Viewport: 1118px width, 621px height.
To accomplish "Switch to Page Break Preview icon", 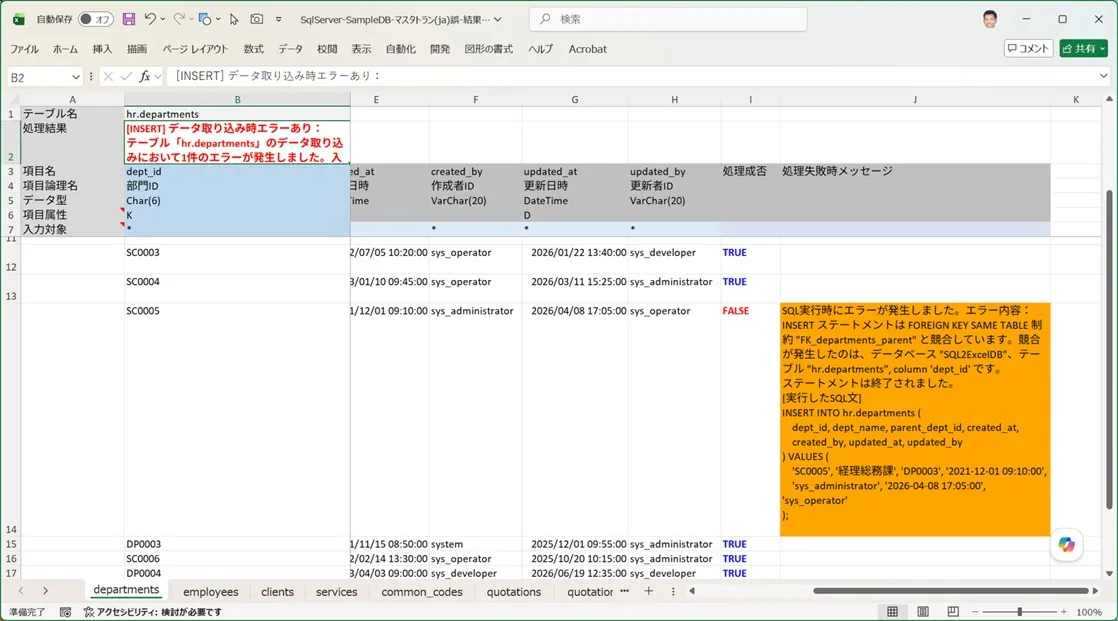I will click(953, 612).
